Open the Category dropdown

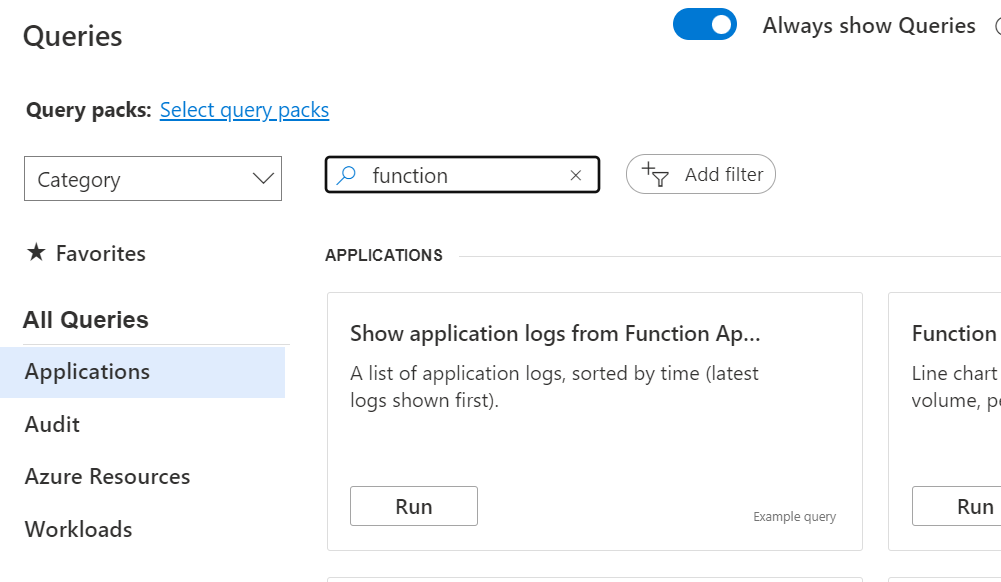[152, 179]
